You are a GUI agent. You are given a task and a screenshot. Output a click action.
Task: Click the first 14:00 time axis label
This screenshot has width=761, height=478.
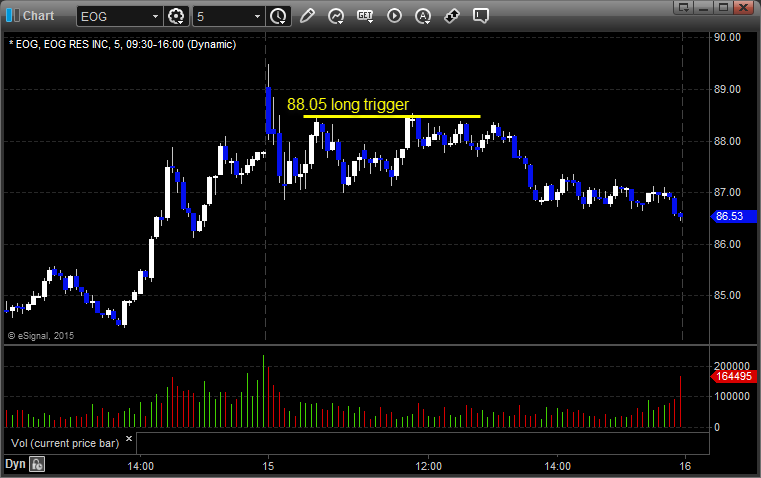[x=140, y=466]
